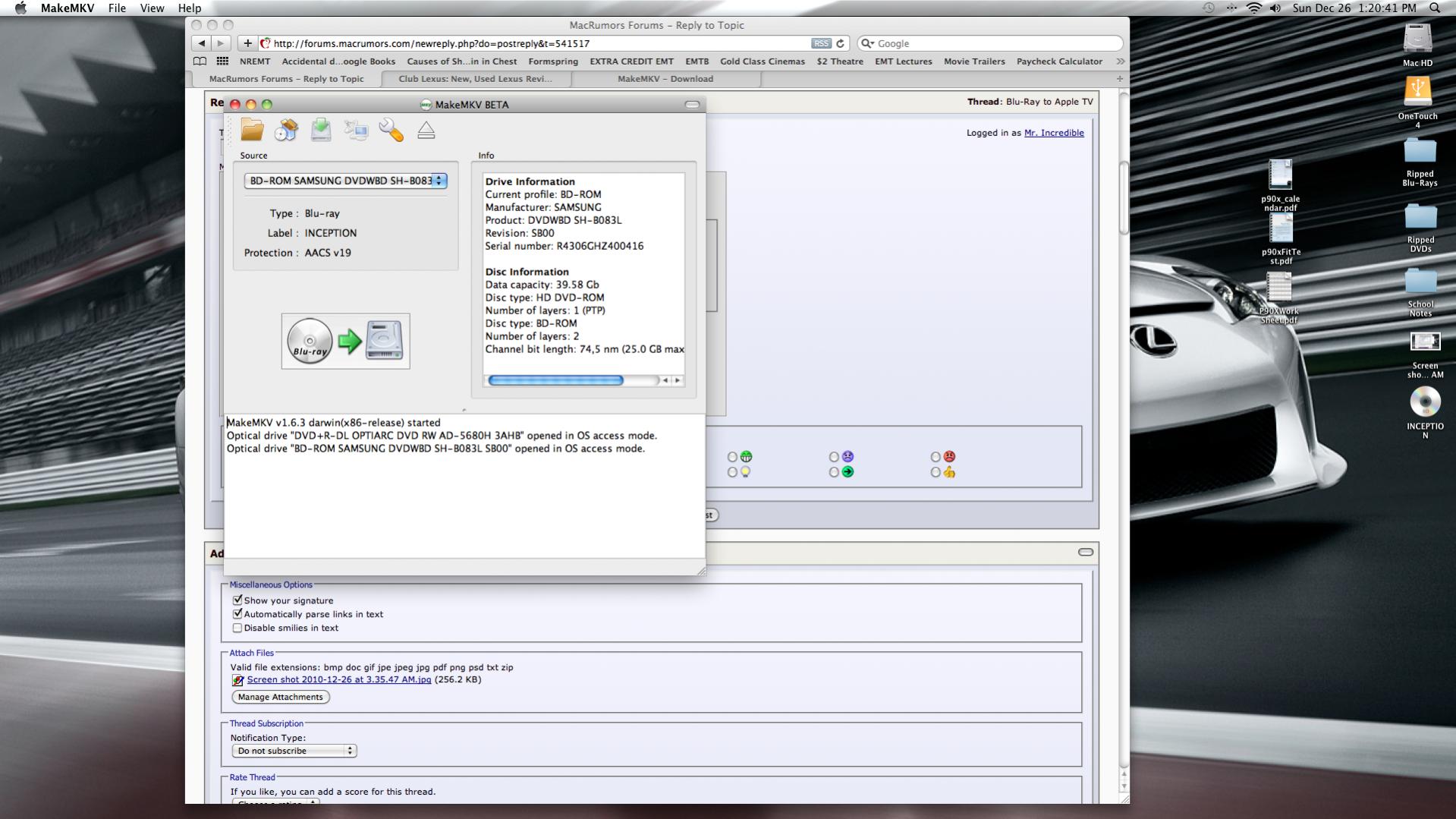Select the green arrow post icon radio button

point(834,472)
